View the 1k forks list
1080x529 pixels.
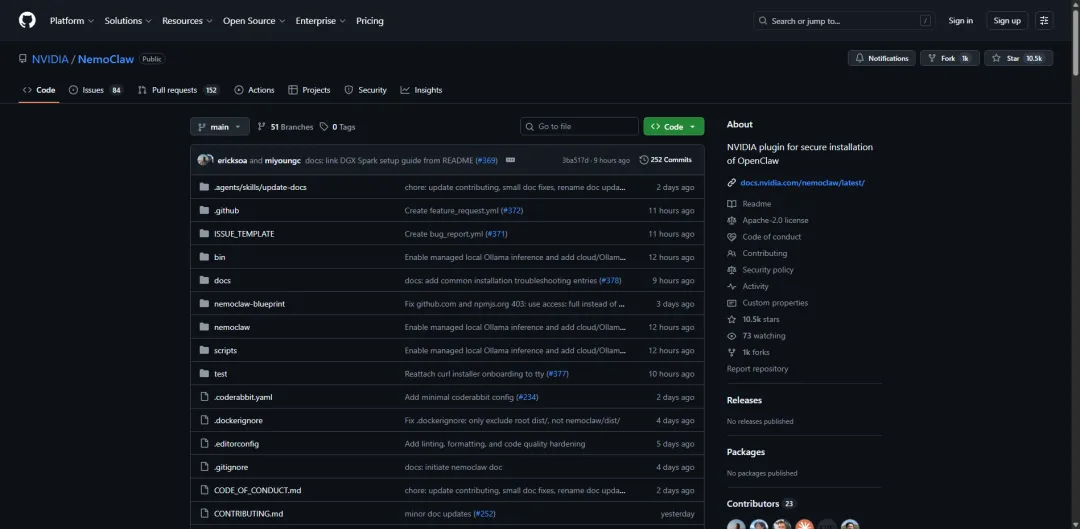click(x=748, y=353)
